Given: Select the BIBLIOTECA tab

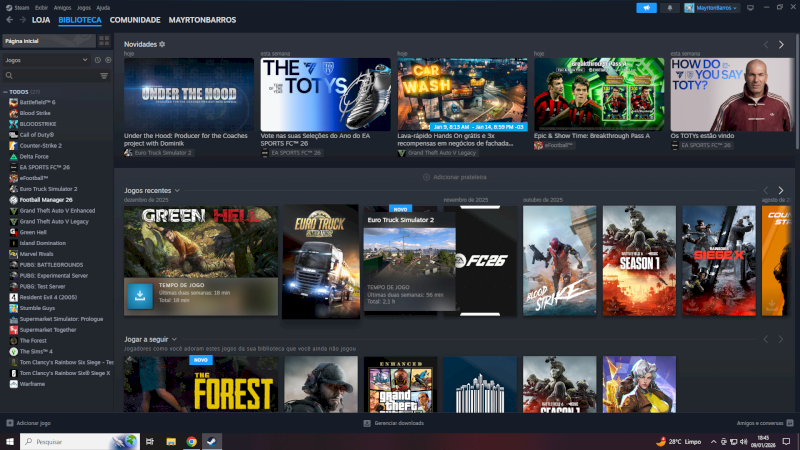Looking at the screenshot, I should point(80,20).
